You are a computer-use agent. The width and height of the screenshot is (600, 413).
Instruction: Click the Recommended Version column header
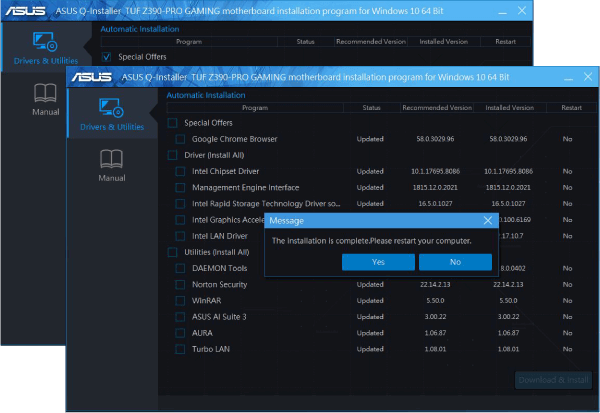click(x=437, y=107)
